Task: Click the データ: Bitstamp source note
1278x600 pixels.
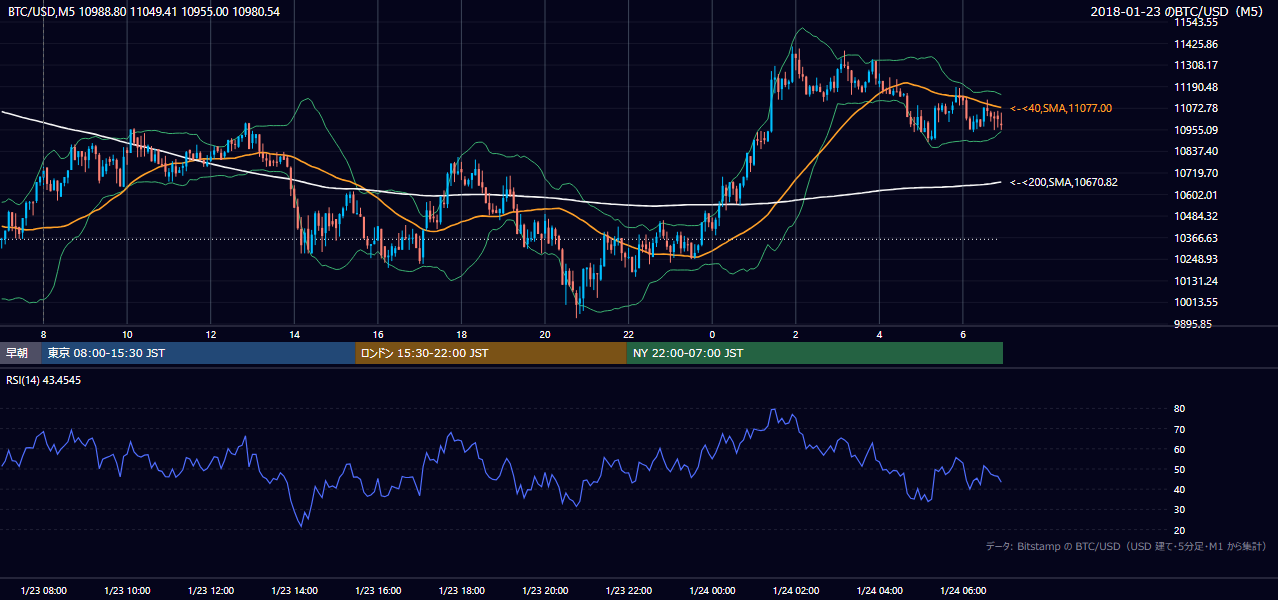Action: click(1127, 546)
